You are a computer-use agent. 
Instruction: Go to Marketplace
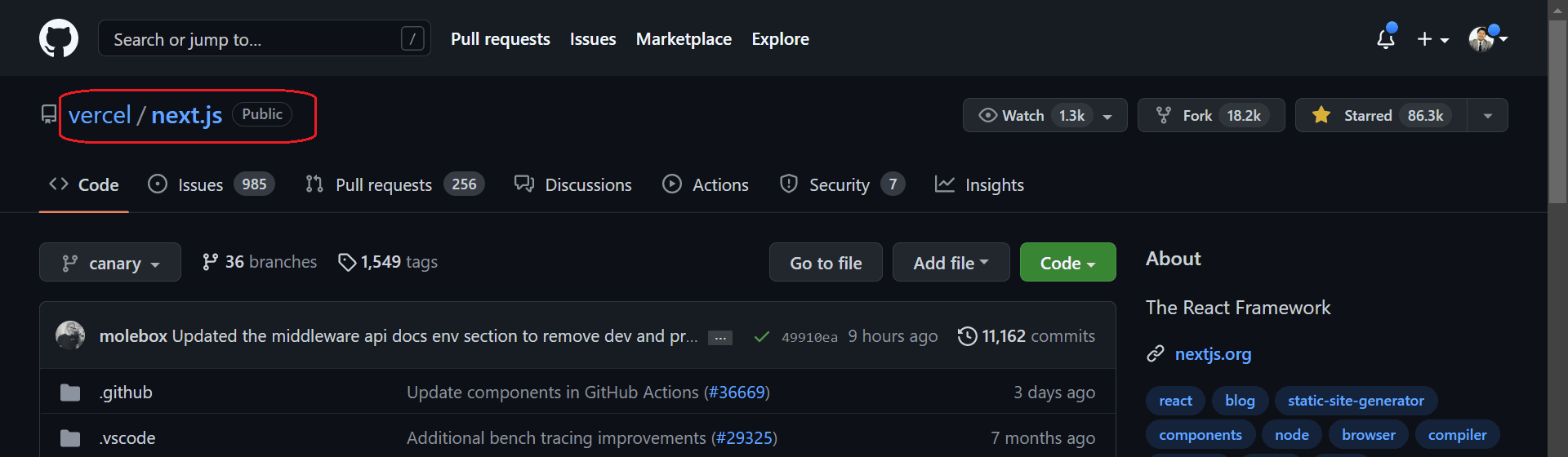pyautogui.click(x=684, y=39)
